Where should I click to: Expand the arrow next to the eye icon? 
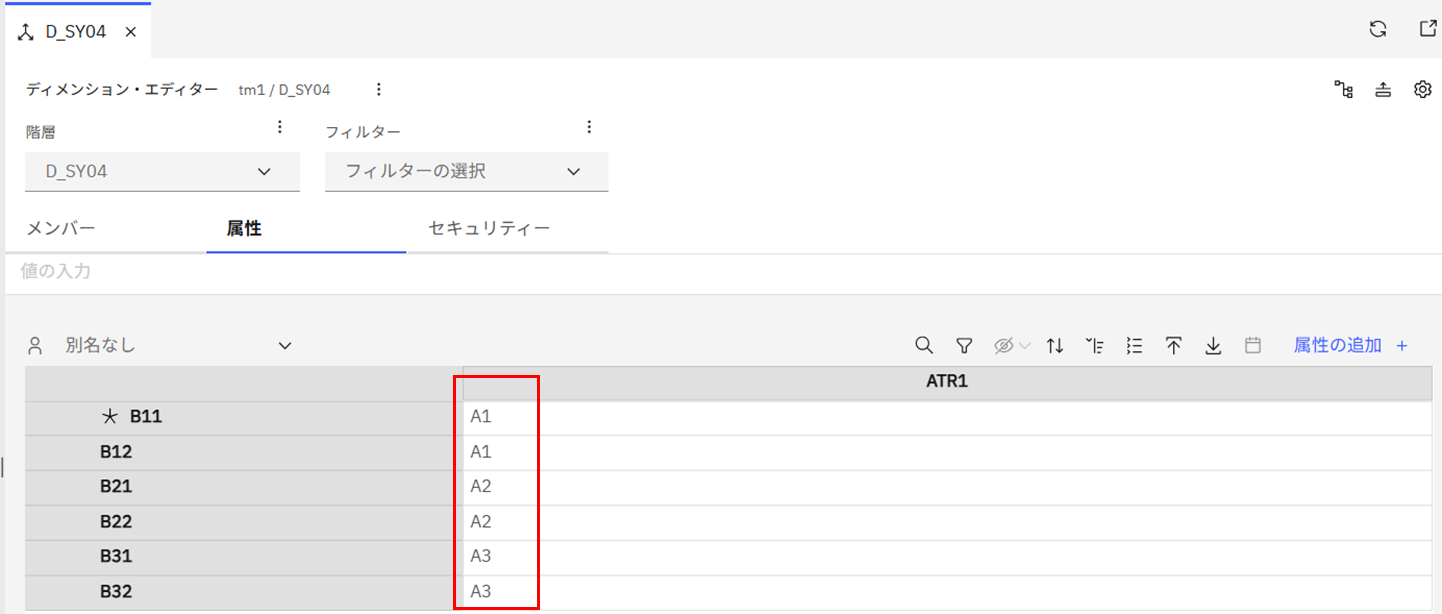[1024, 346]
